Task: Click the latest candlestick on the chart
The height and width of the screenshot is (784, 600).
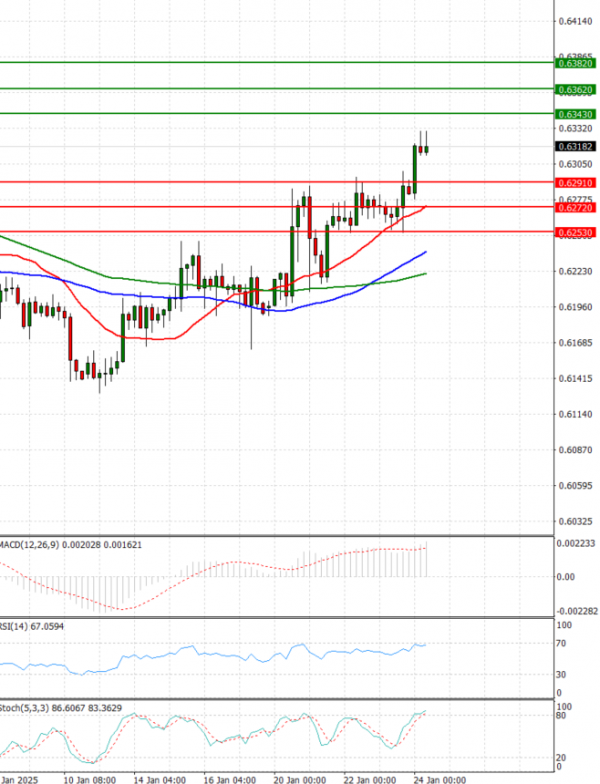Action: tap(426, 149)
